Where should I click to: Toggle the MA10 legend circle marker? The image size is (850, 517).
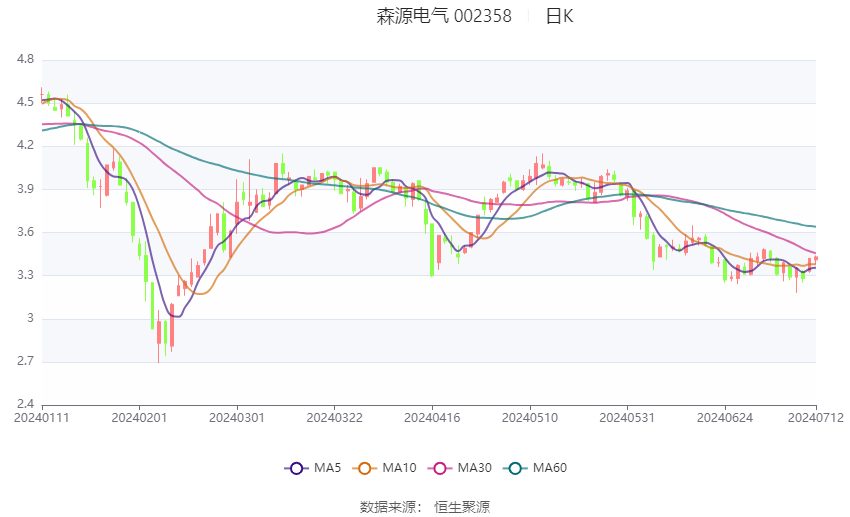click(x=365, y=468)
